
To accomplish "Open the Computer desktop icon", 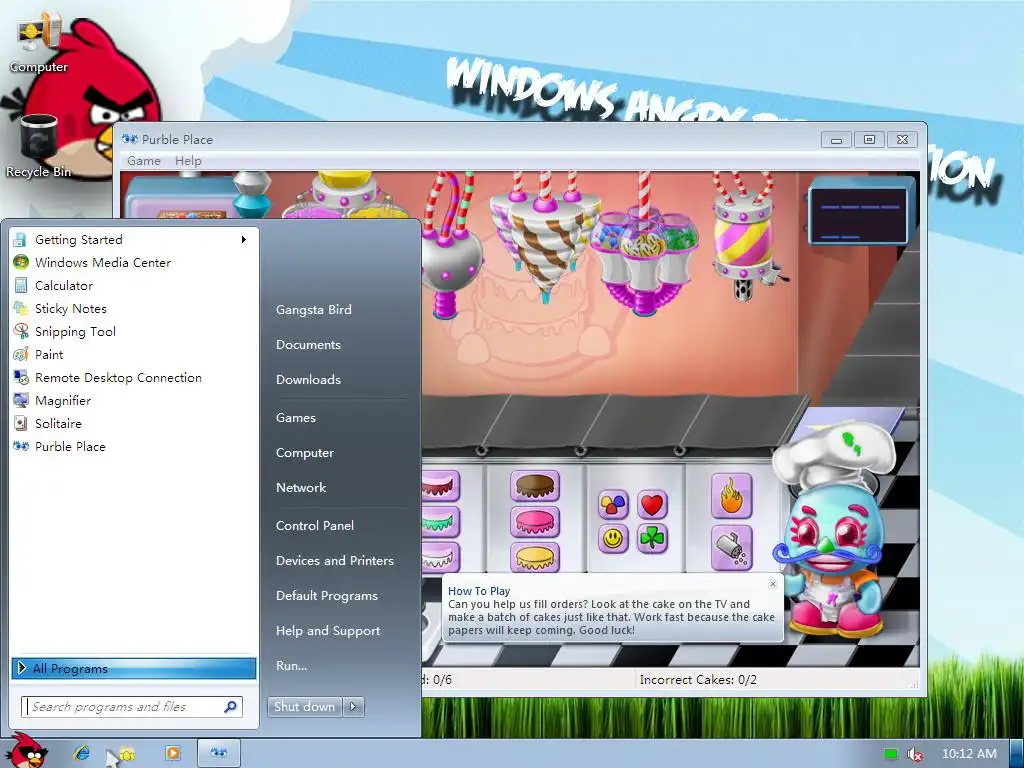I will (39, 43).
